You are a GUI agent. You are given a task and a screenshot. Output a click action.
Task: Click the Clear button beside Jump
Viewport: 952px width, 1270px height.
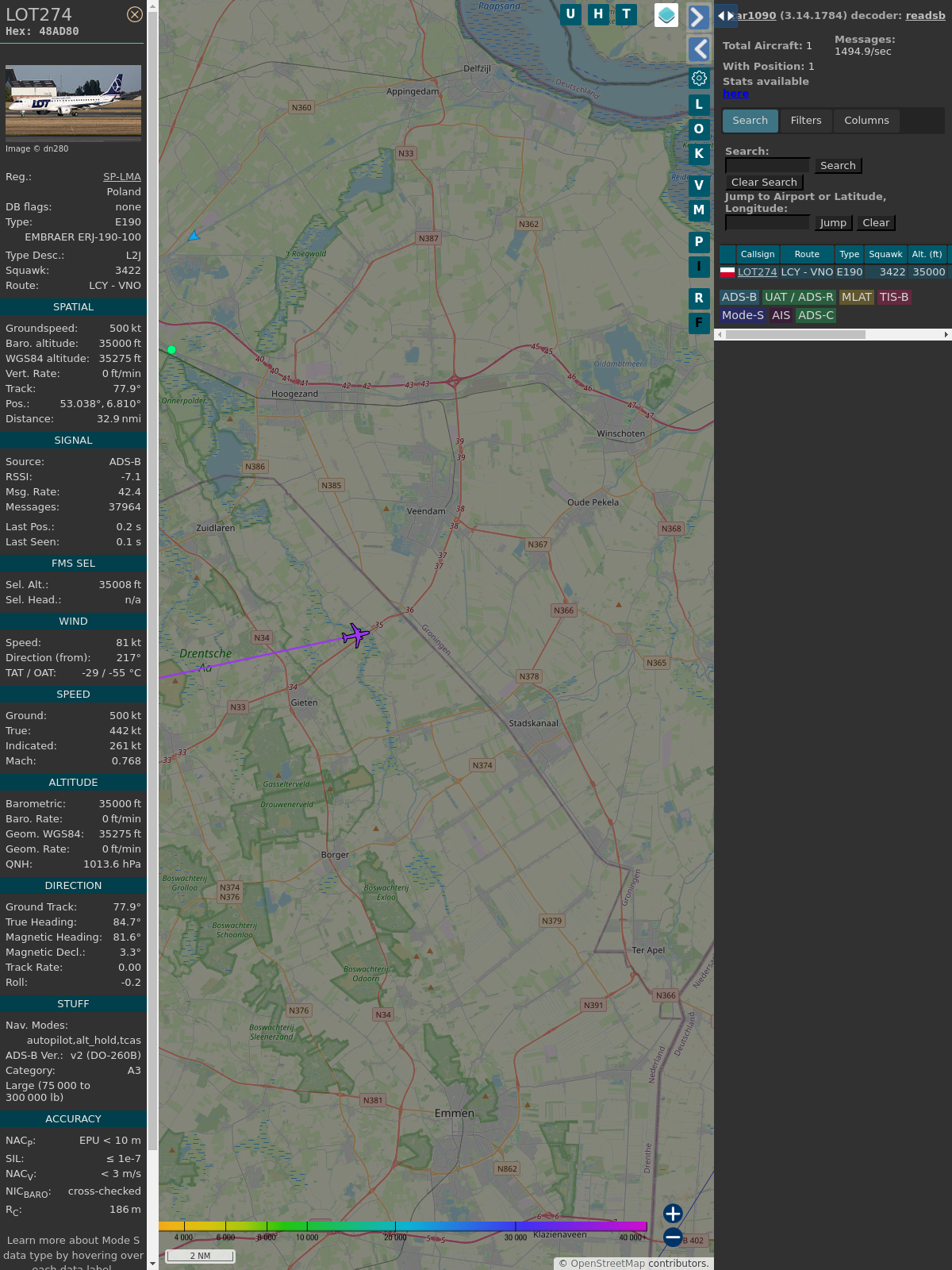pos(876,222)
